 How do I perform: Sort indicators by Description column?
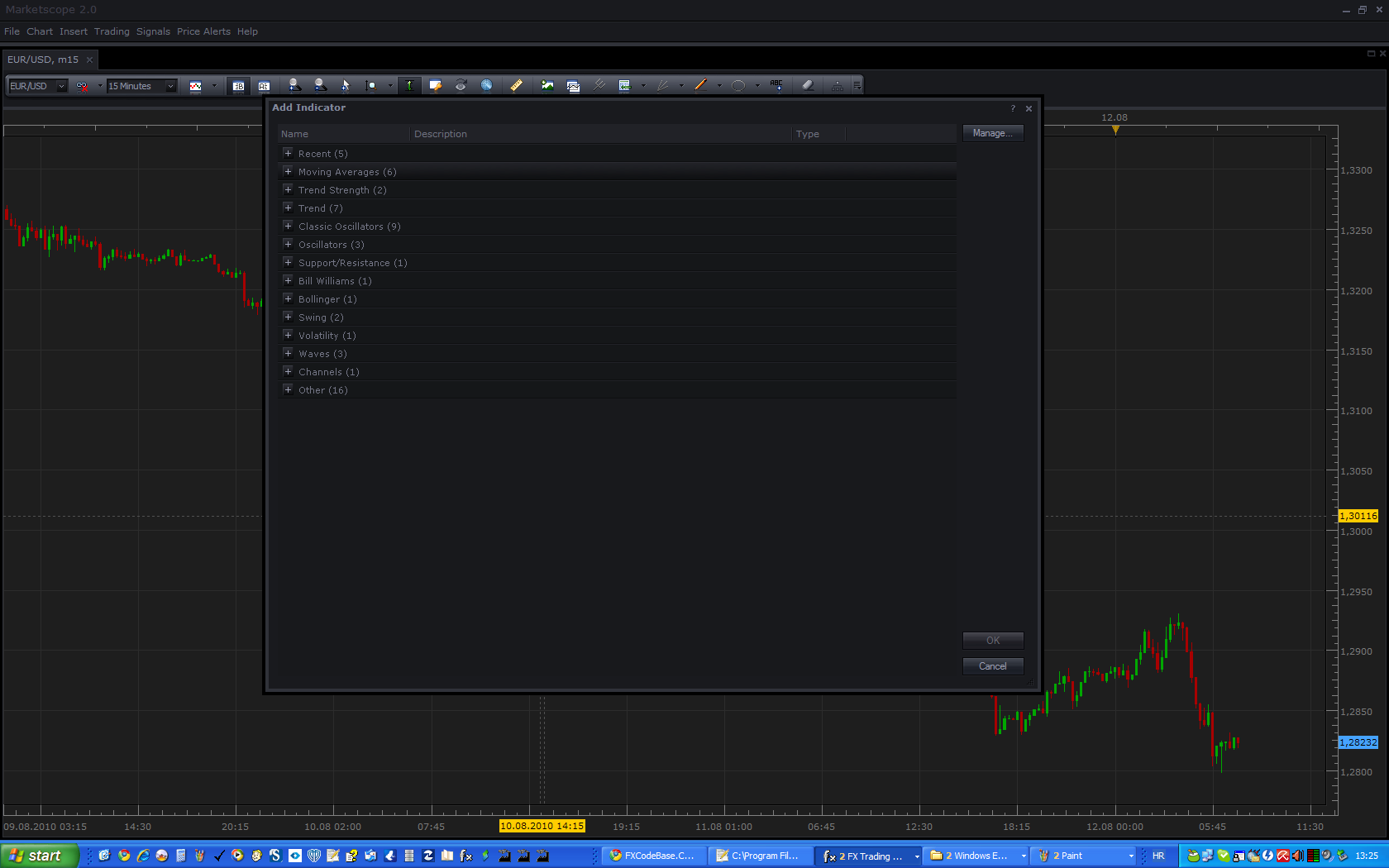pos(600,134)
